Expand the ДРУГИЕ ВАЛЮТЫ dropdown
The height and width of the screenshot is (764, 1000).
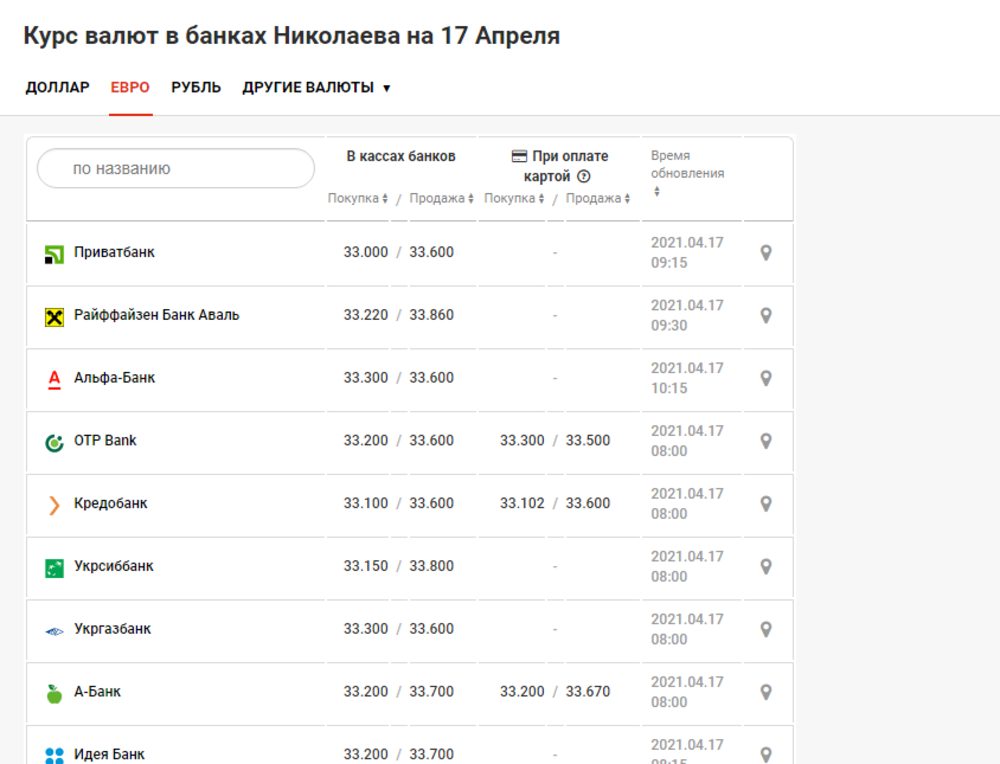tap(316, 87)
